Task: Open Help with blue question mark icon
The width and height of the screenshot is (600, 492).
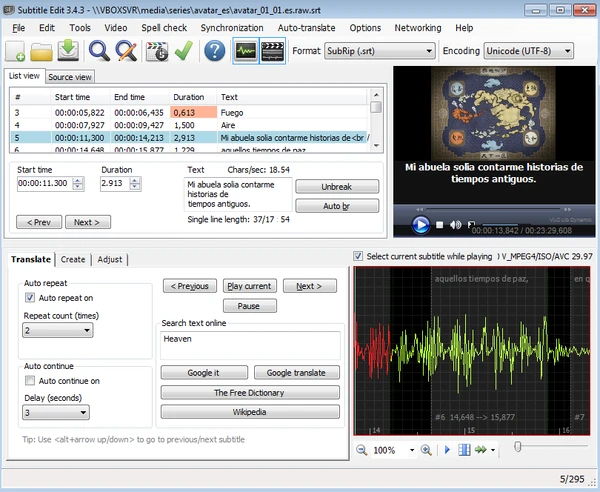Action: 213,50
